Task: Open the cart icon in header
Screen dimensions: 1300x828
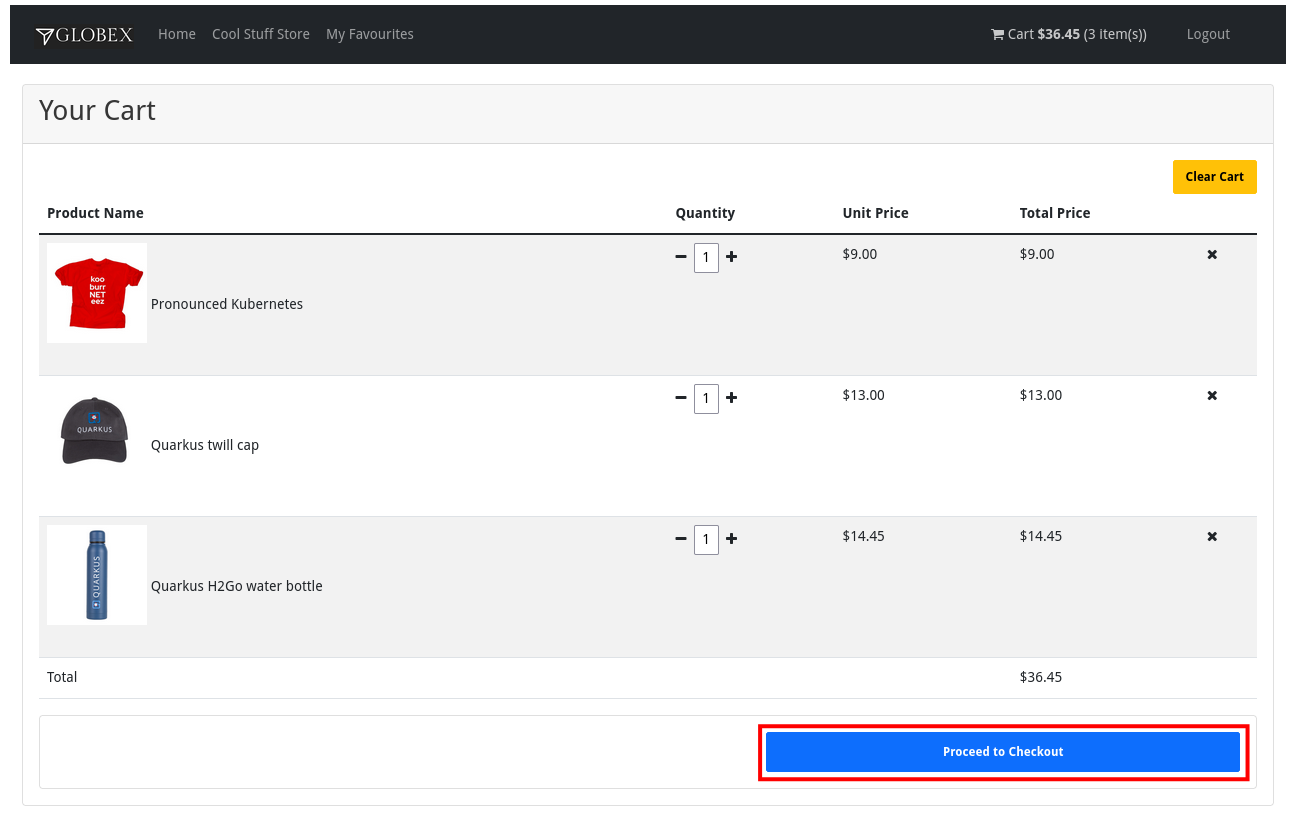Action: click(x=997, y=34)
